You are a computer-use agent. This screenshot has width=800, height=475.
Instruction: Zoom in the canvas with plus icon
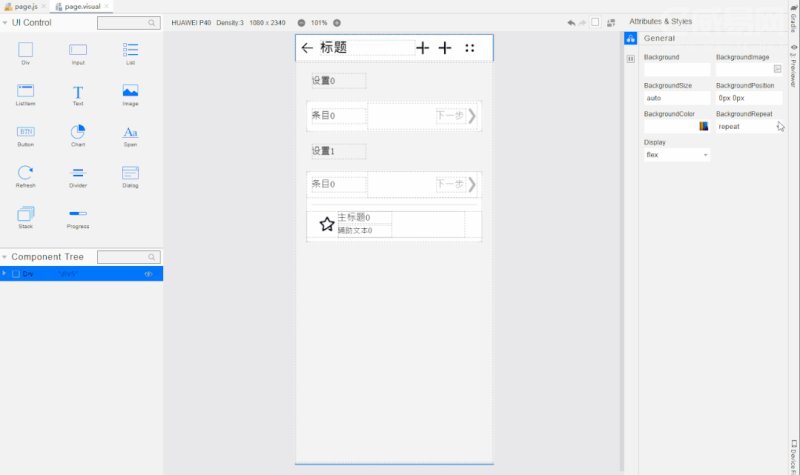pos(337,23)
